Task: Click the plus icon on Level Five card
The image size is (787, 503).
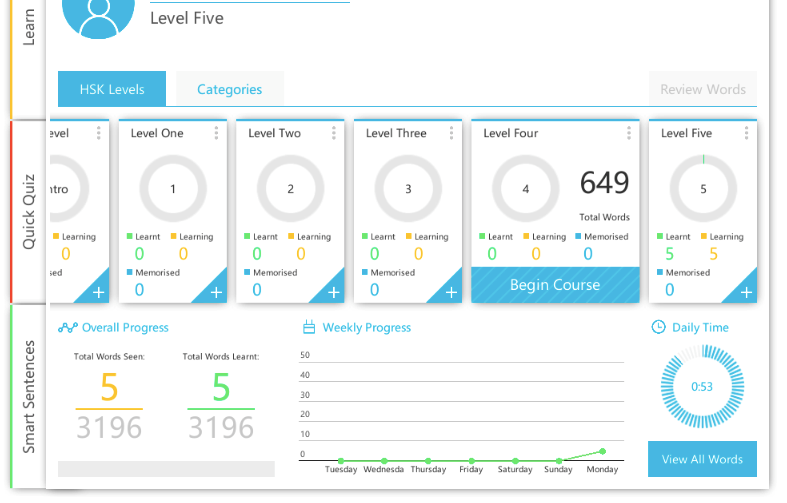Action: (746, 292)
